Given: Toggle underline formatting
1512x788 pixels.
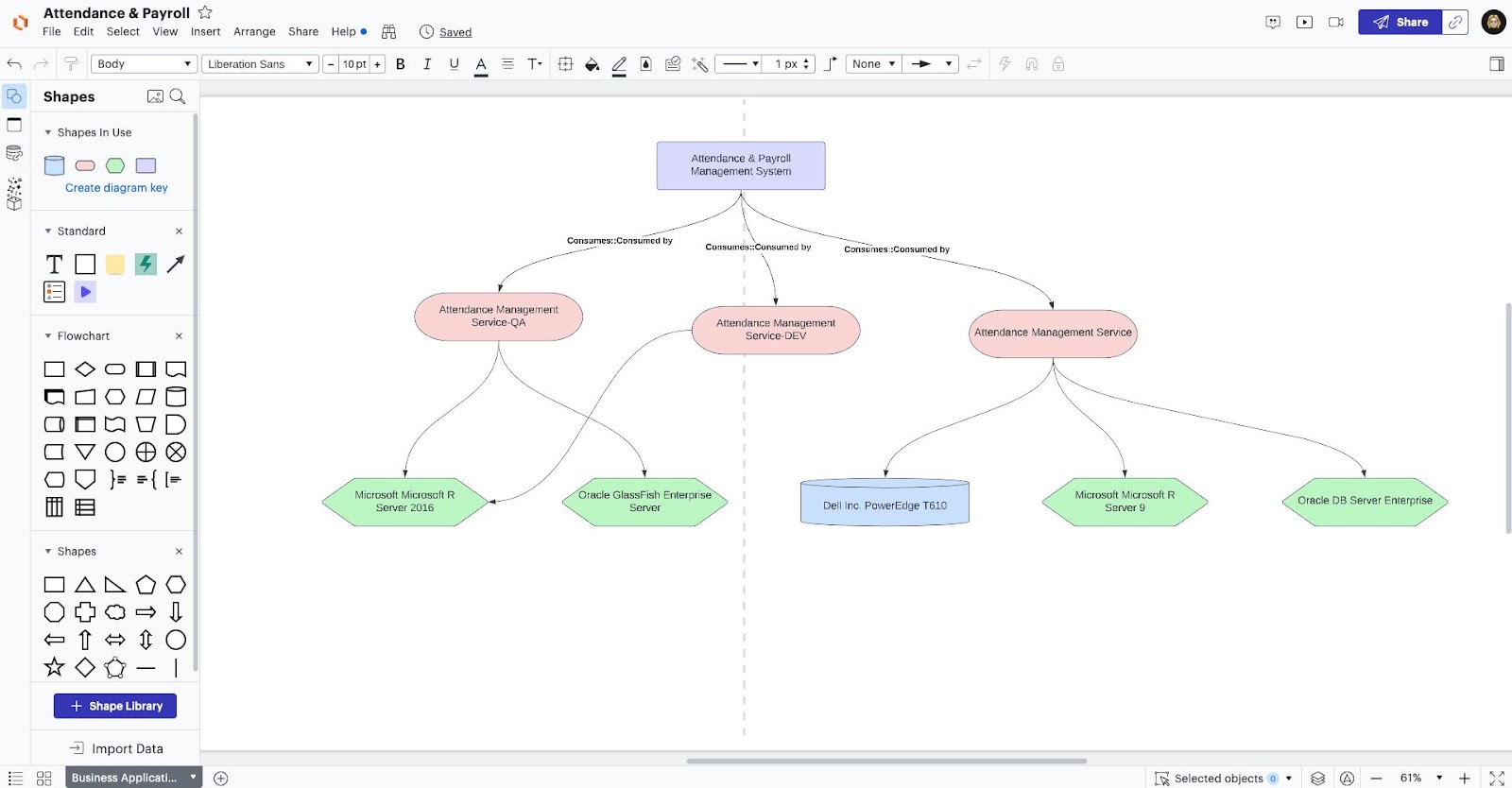Looking at the screenshot, I should [x=455, y=64].
